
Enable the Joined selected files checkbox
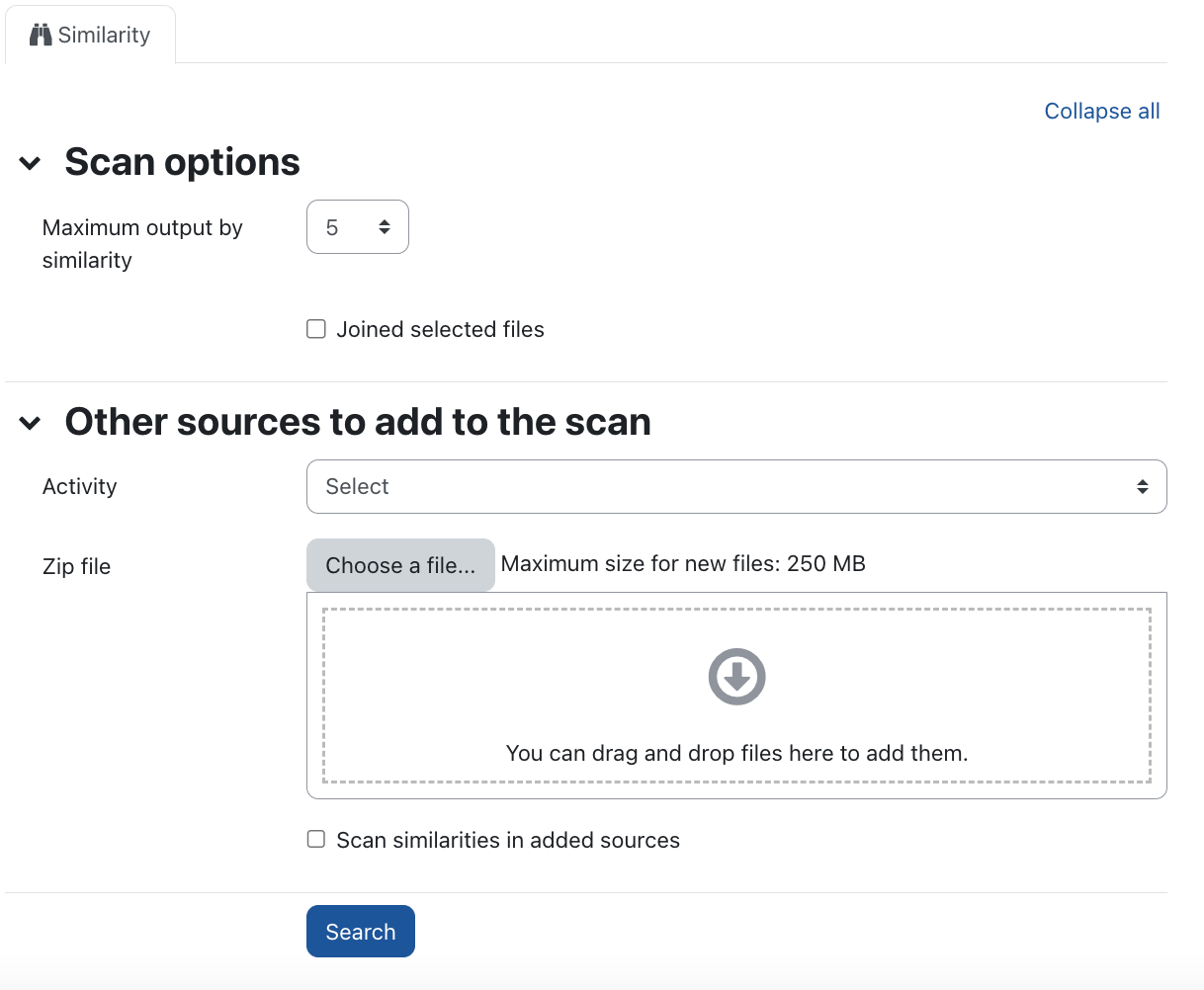pos(316,329)
